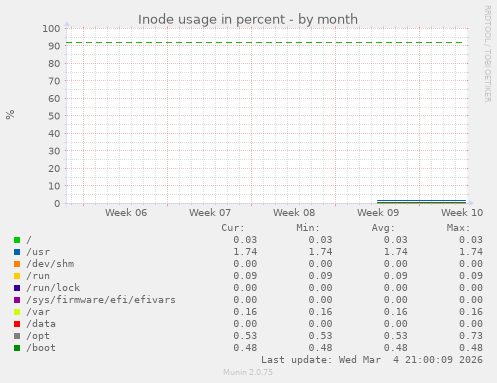The image size is (497, 383).
Task: Click the Cur value 0.03 for root /
Action: click(245, 240)
